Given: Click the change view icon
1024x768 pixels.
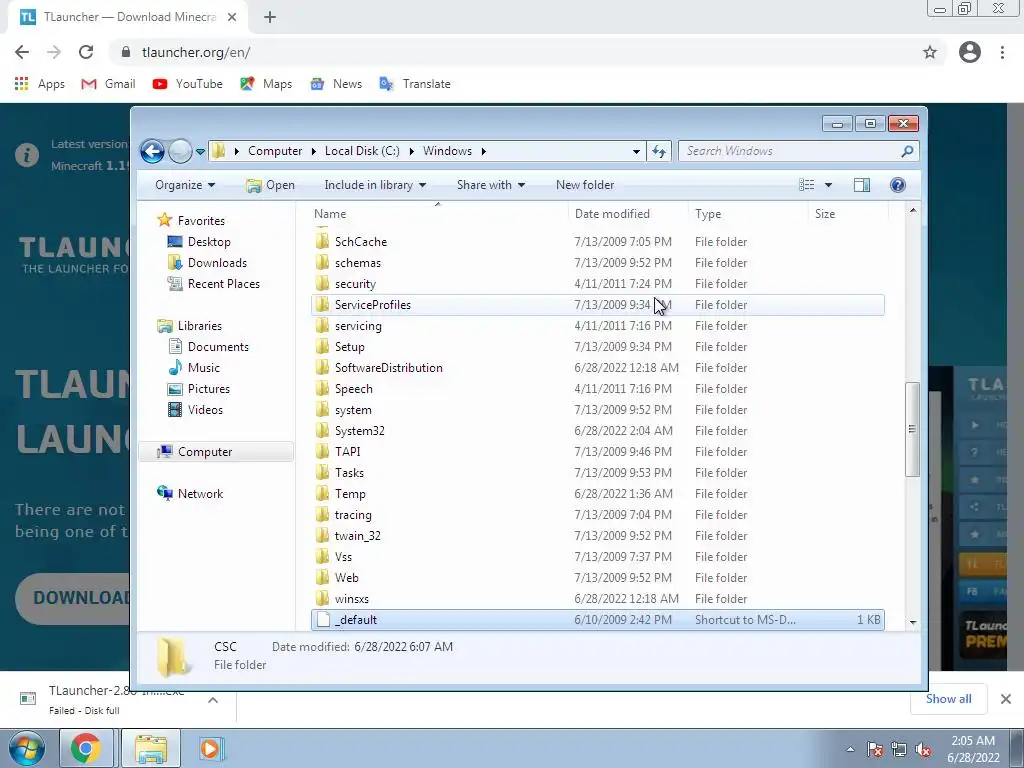Looking at the screenshot, I should pyautogui.click(x=807, y=185).
